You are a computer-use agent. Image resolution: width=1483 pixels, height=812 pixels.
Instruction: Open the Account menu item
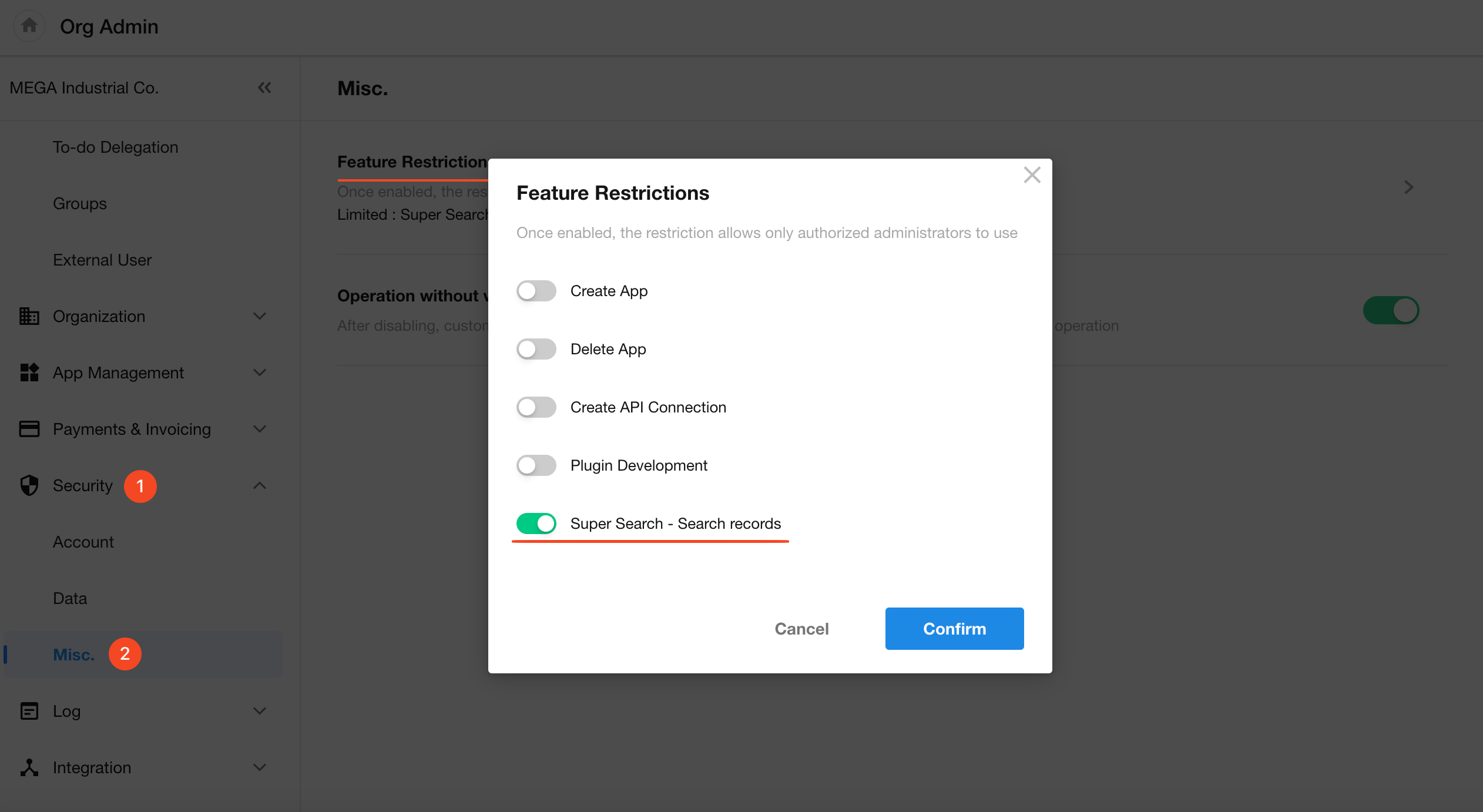tap(83, 542)
